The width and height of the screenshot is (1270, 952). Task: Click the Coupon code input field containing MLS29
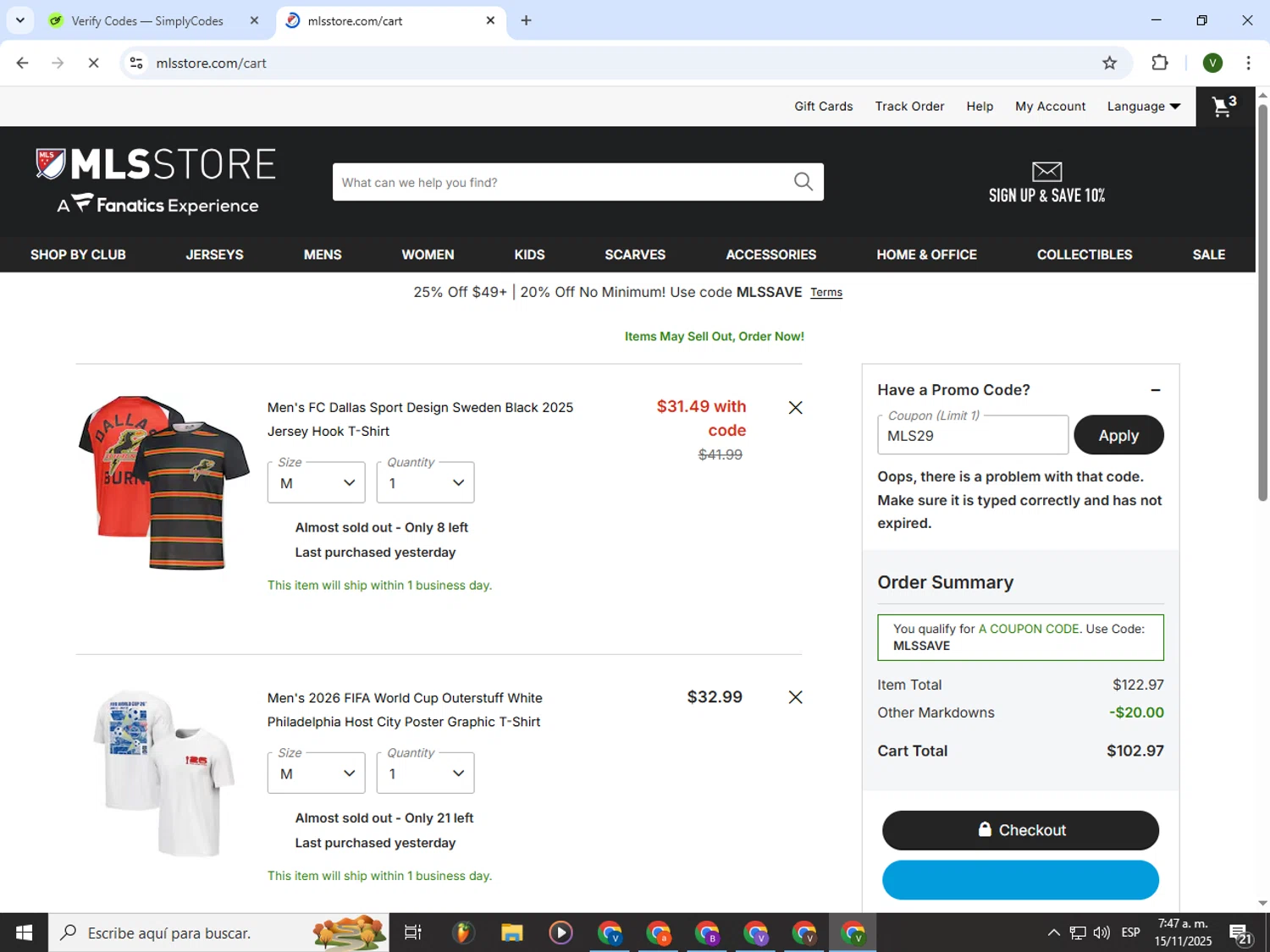click(973, 435)
